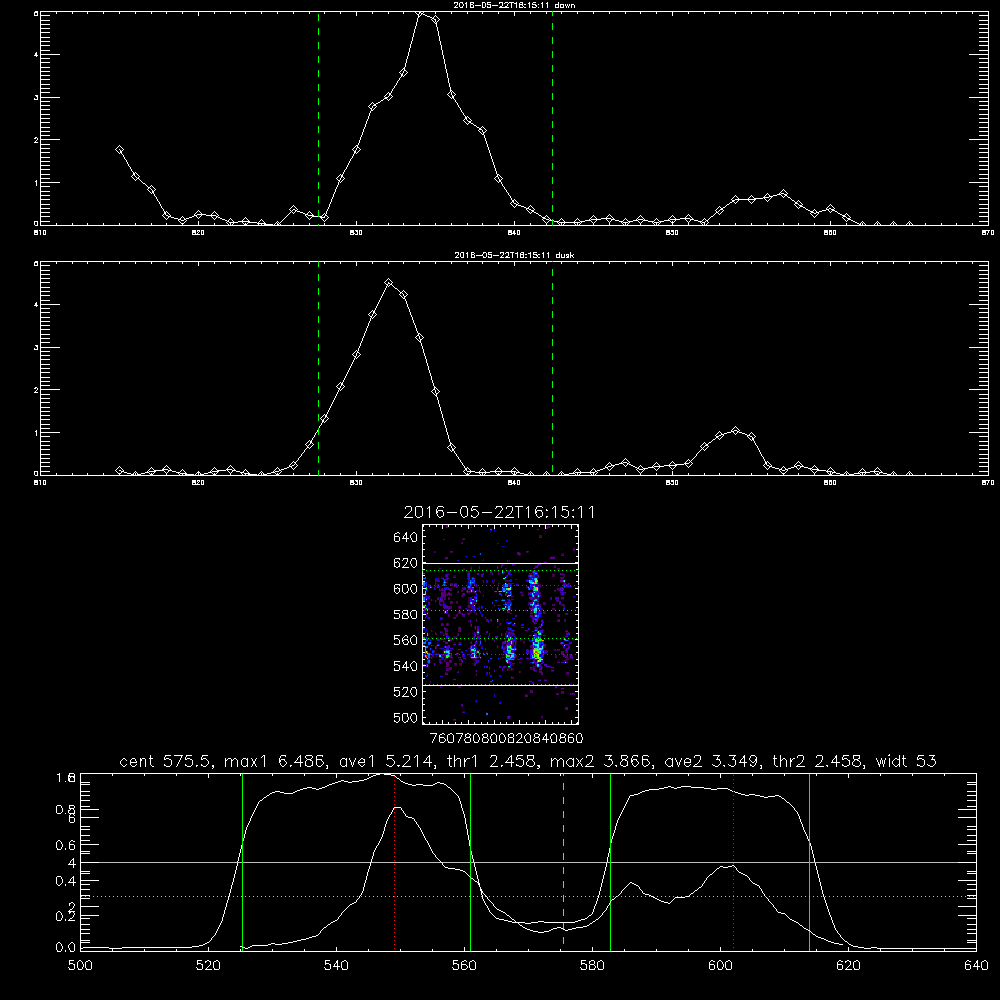Click the 840 x-axis label under dawn plot
Viewport: 1000px width, 1000px height.
tap(514, 233)
